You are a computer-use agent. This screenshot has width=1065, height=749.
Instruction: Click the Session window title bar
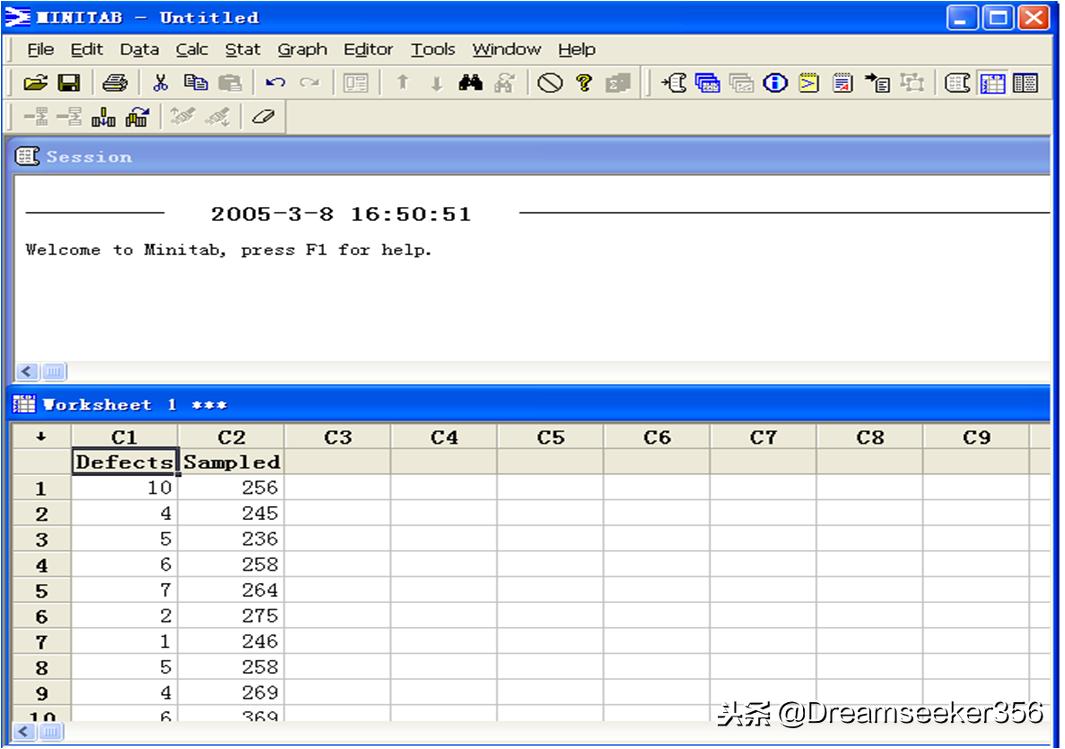531,157
